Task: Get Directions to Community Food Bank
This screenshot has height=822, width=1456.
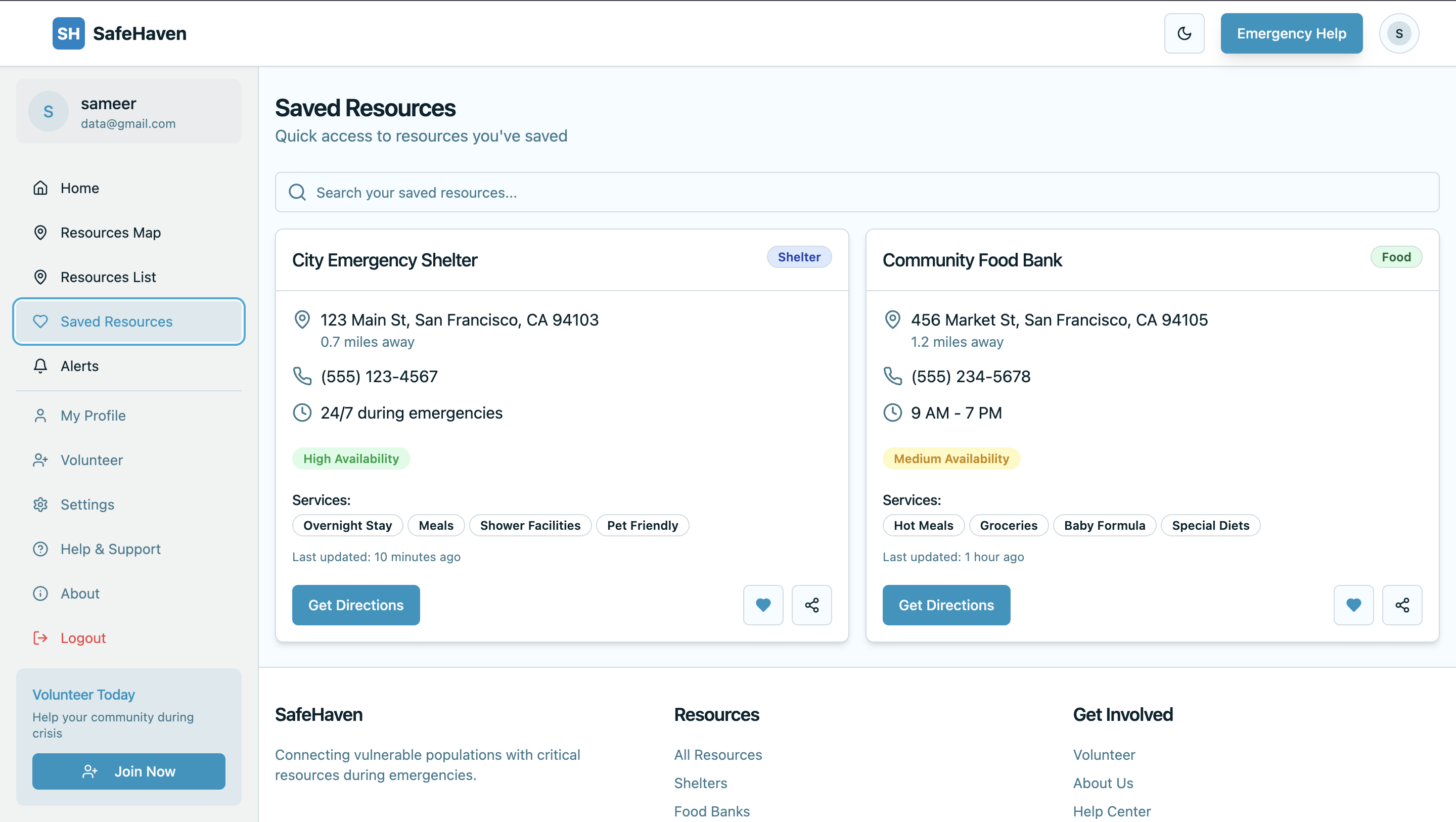Action: tap(946, 605)
